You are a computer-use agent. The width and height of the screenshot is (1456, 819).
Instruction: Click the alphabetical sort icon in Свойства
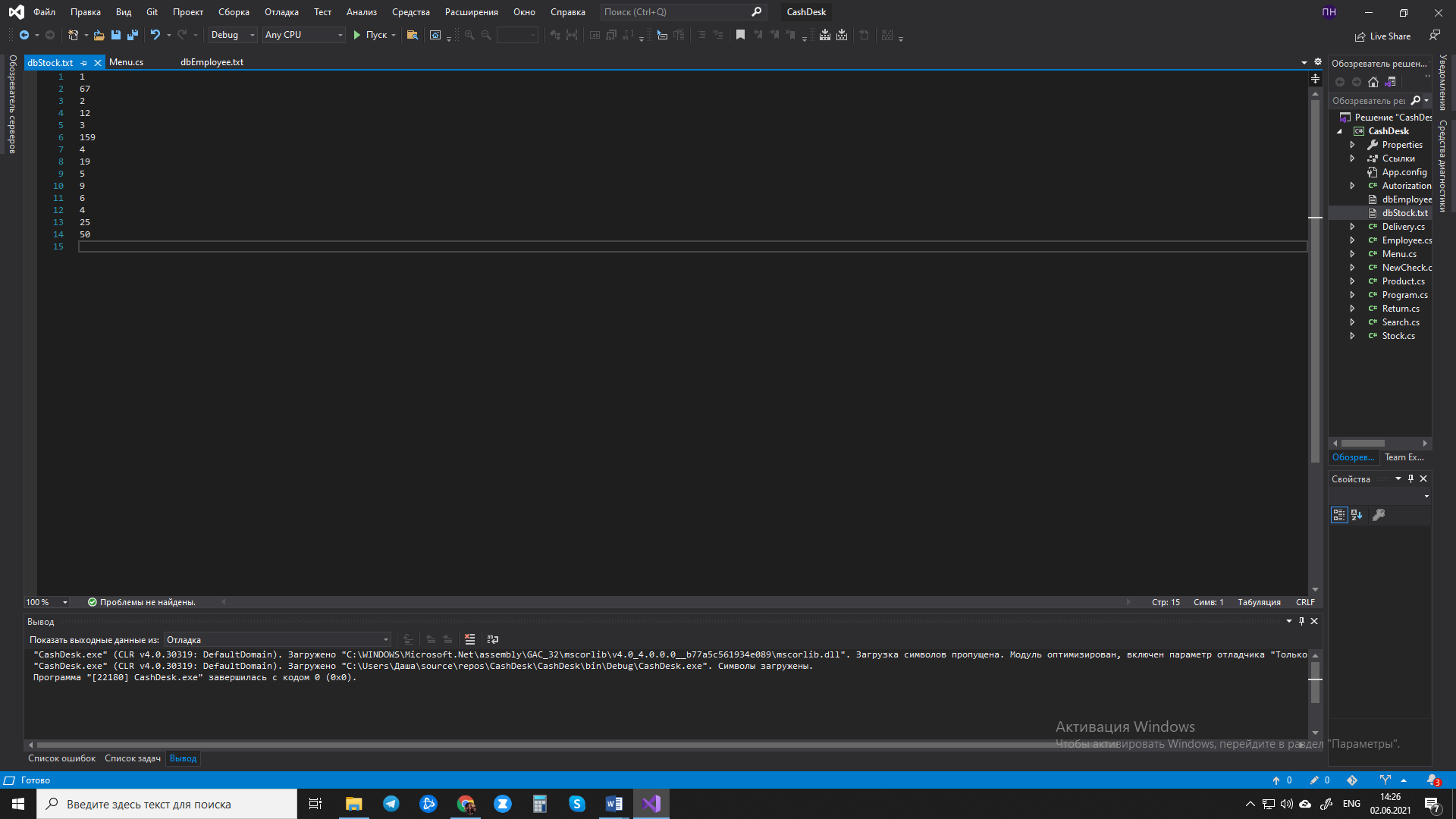click(1357, 515)
